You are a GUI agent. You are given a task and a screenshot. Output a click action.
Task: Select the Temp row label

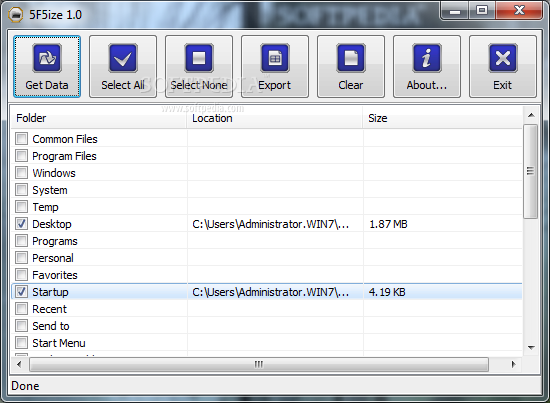45,207
